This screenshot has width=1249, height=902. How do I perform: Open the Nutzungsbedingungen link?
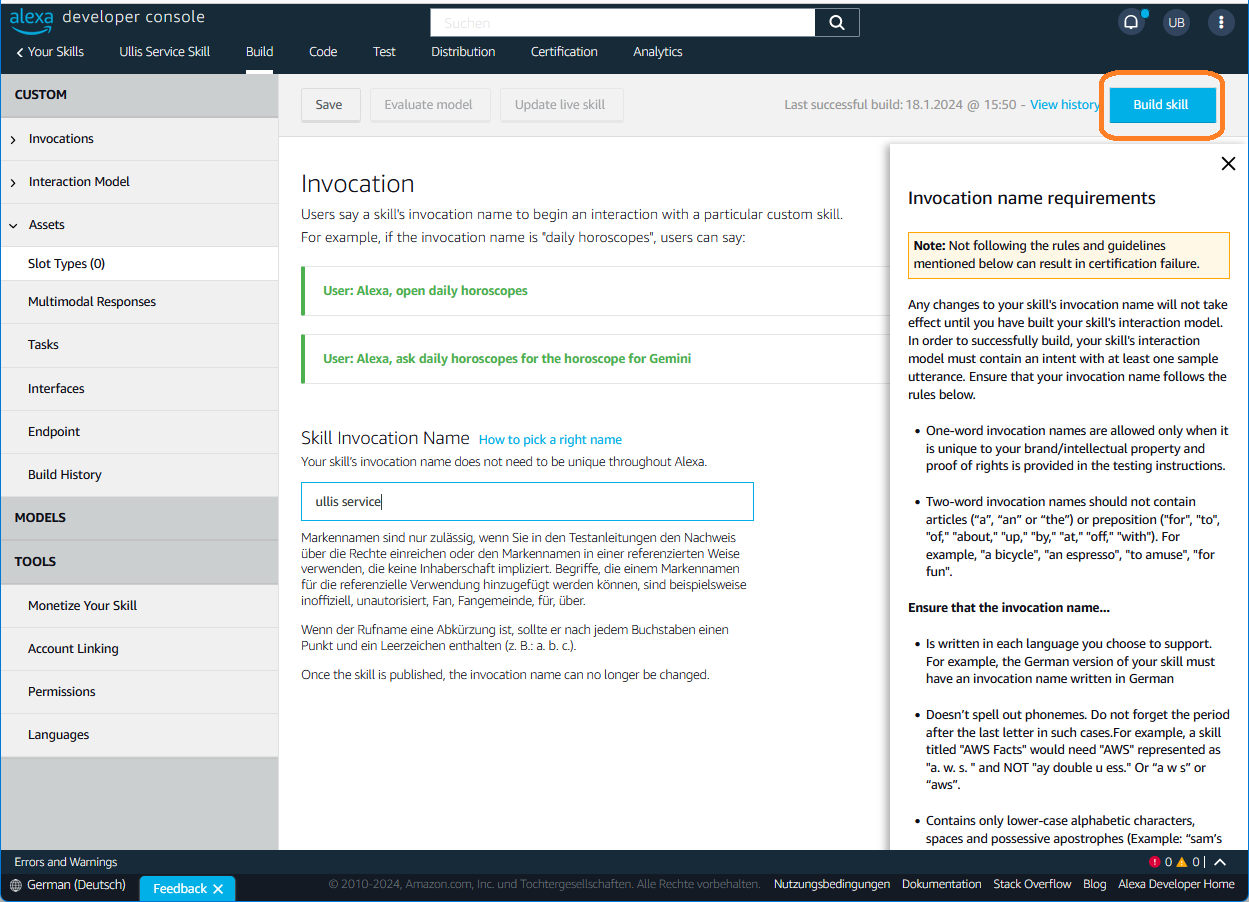pos(832,884)
